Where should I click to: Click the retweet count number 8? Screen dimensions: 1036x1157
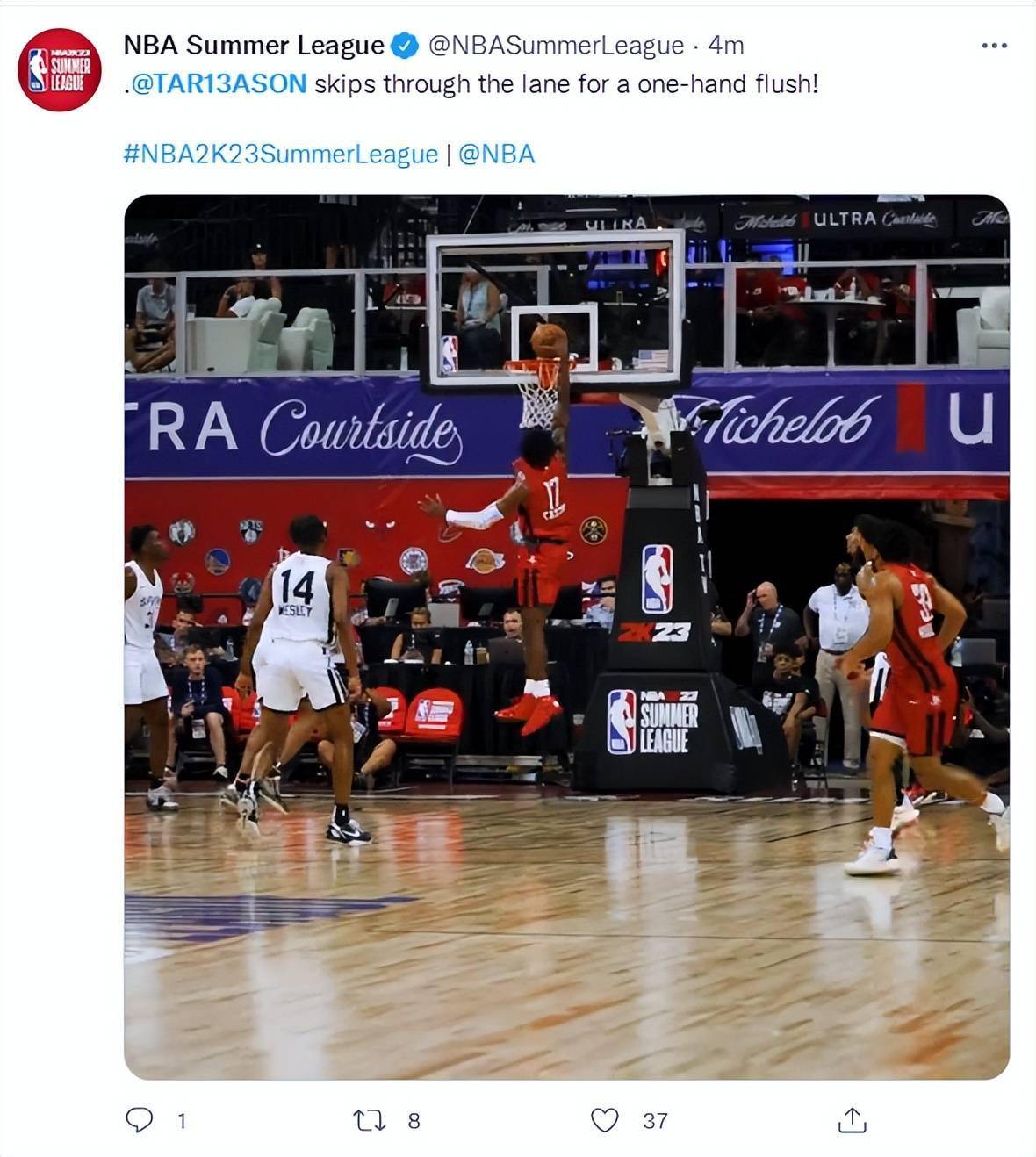coord(414,1120)
